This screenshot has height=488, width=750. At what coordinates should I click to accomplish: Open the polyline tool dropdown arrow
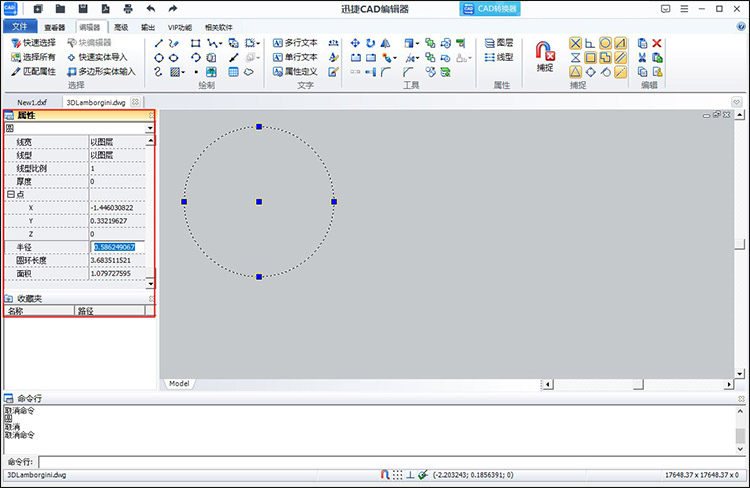(221, 44)
